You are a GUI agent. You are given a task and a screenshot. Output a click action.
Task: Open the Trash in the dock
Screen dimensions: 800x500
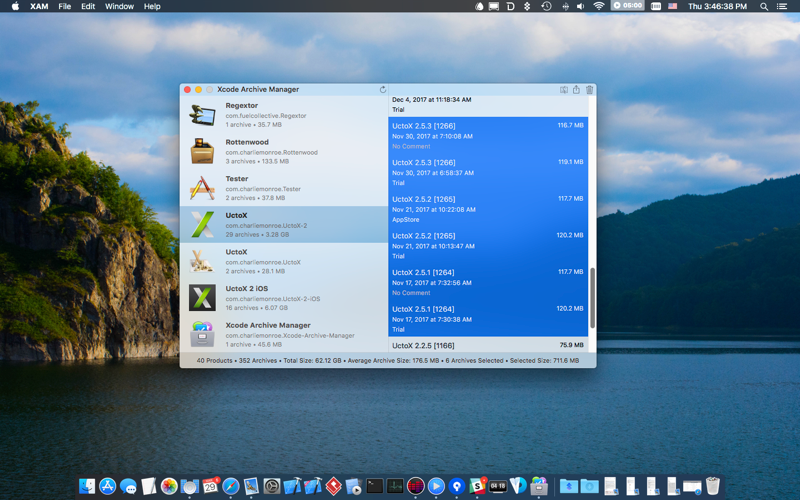[713, 486]
